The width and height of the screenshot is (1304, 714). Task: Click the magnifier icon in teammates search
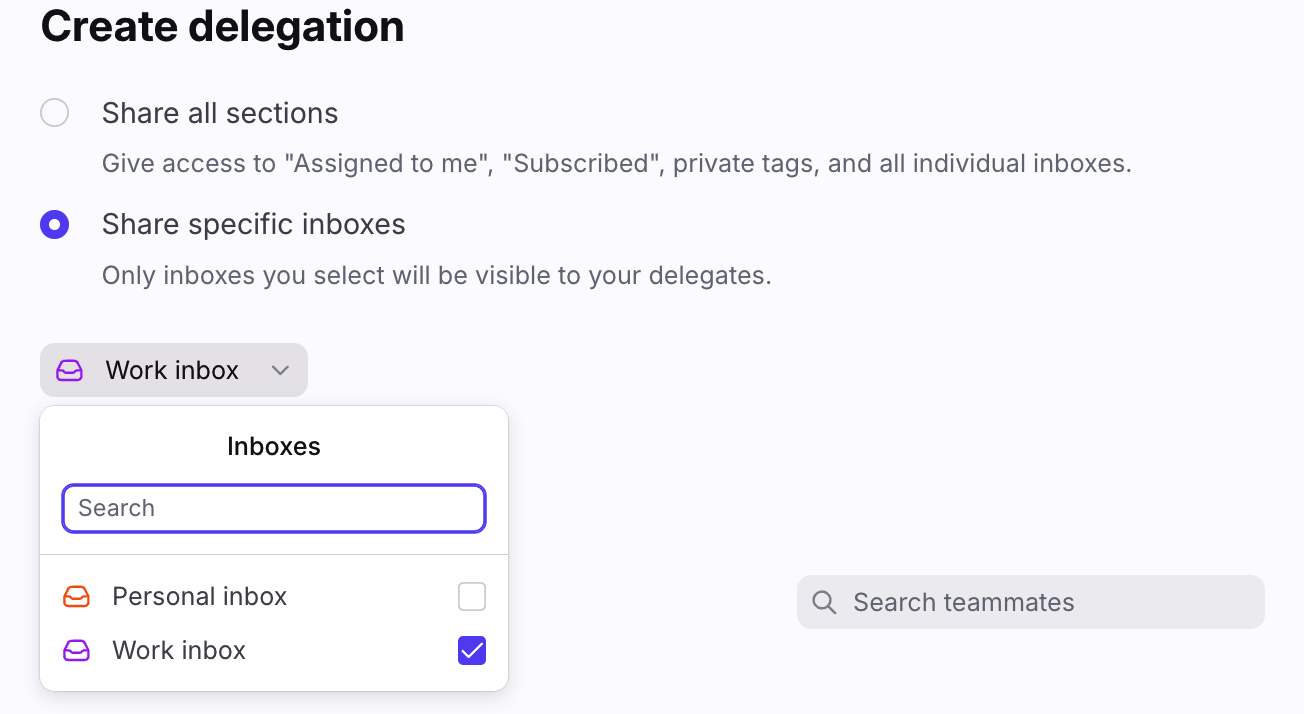(x=824, y=602)
